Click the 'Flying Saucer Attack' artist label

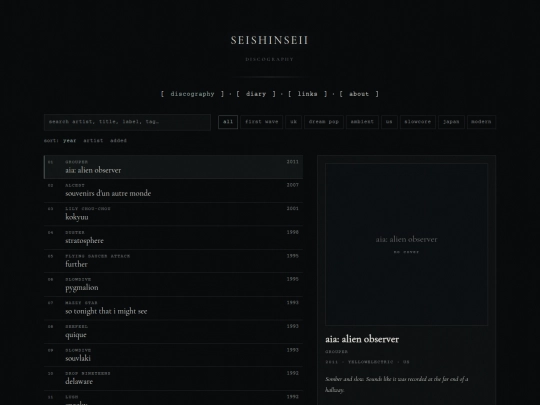click(98, 256)
